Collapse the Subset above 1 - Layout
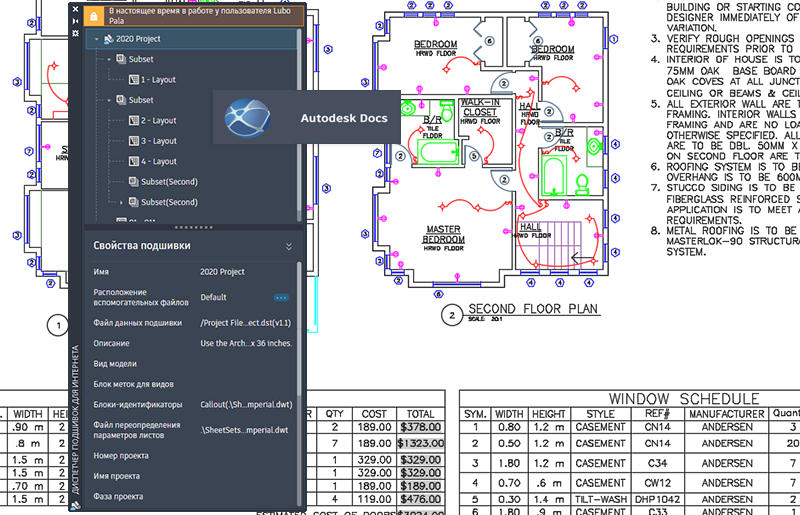The width and height of the screenshot is (800, 515). [x=109, y=59]
